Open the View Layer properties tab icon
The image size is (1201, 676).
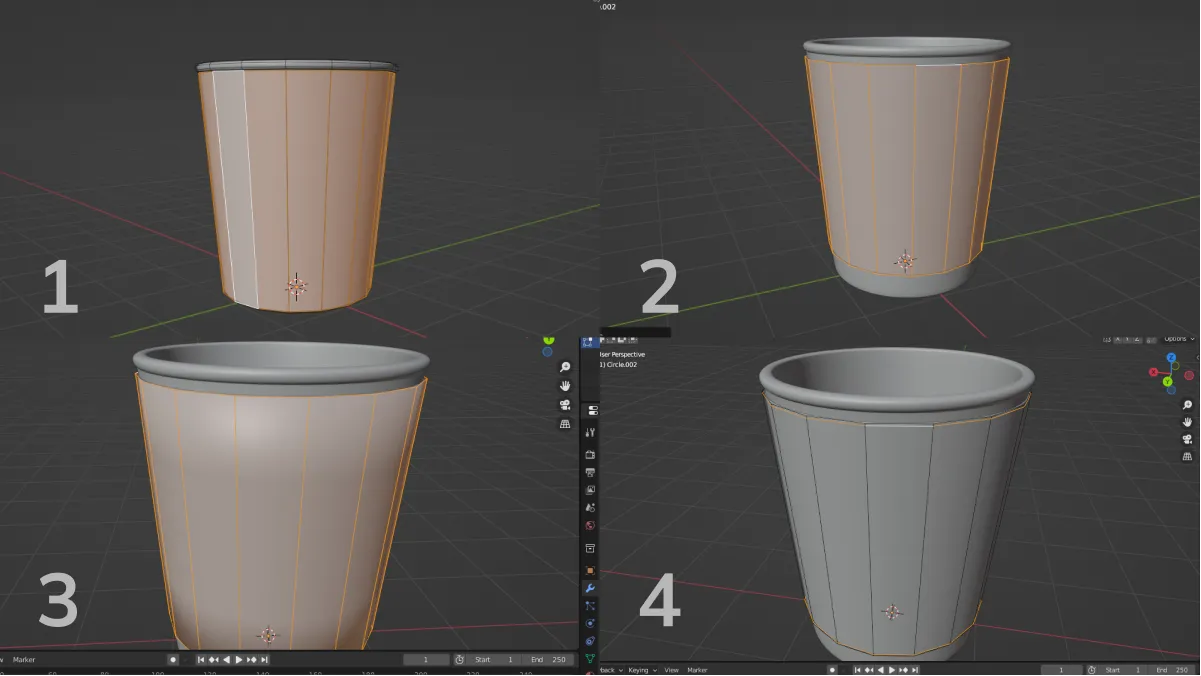[x=590, y=490]
